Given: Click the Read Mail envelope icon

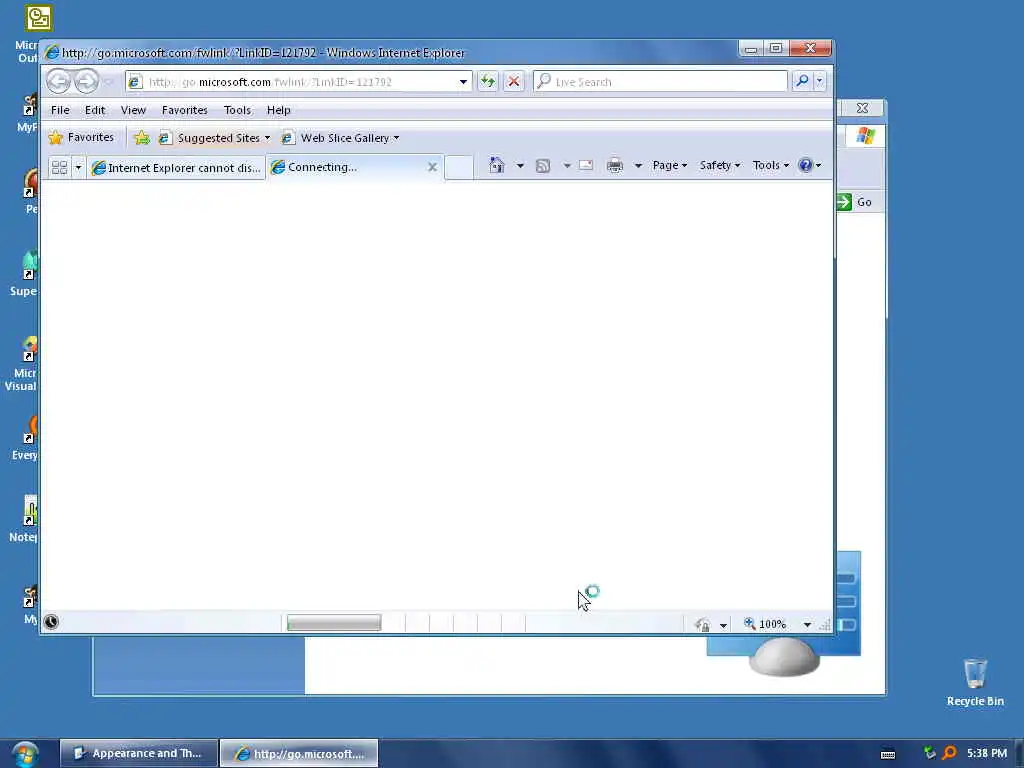Looking at the screenshot, I should coord(586,165).
